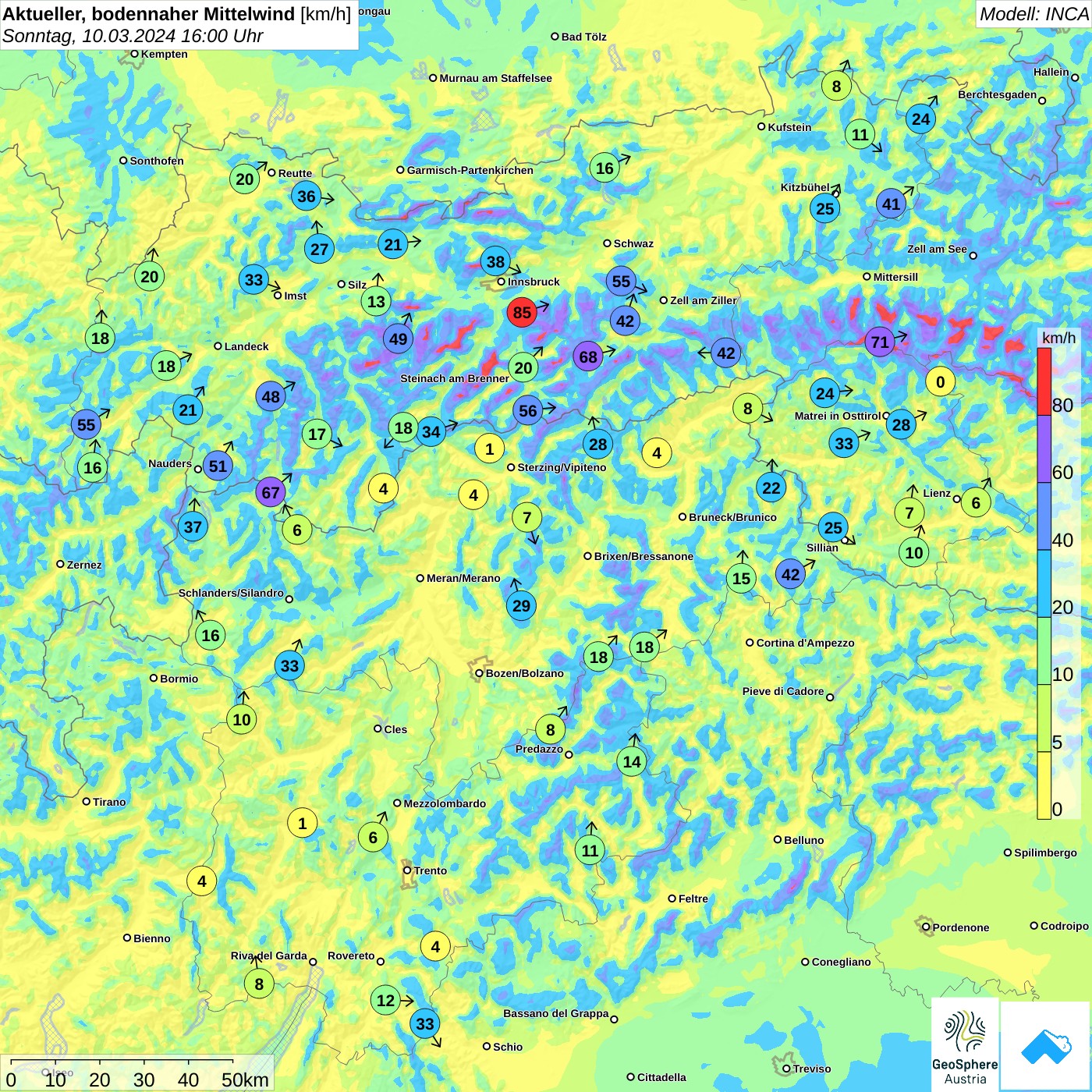Click the Bozen/Bolzano city label
The height and width of the screenshot is (1092, 1092).
point(525,673)
